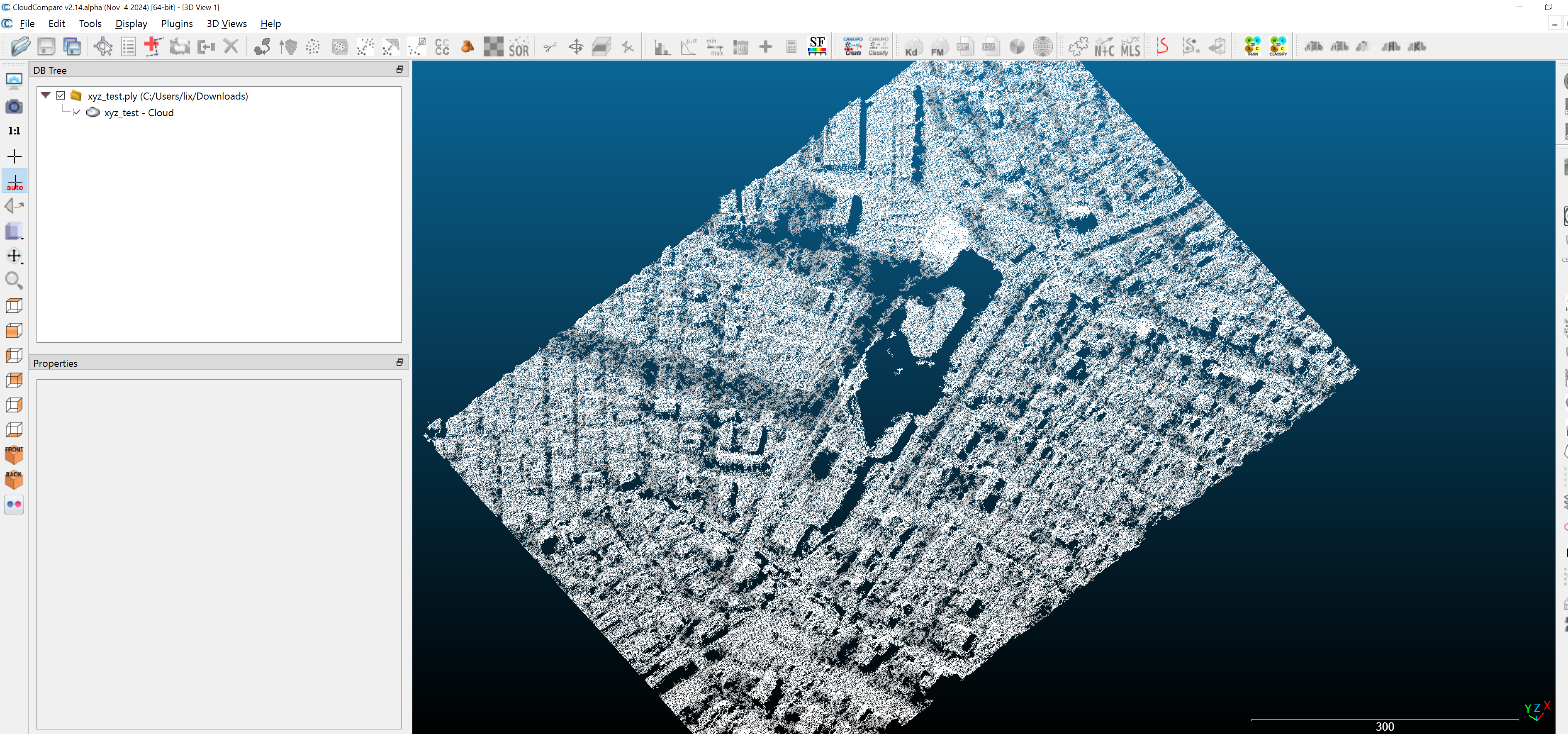
Task: Open the Plugins menu
Action: point(177,24)
